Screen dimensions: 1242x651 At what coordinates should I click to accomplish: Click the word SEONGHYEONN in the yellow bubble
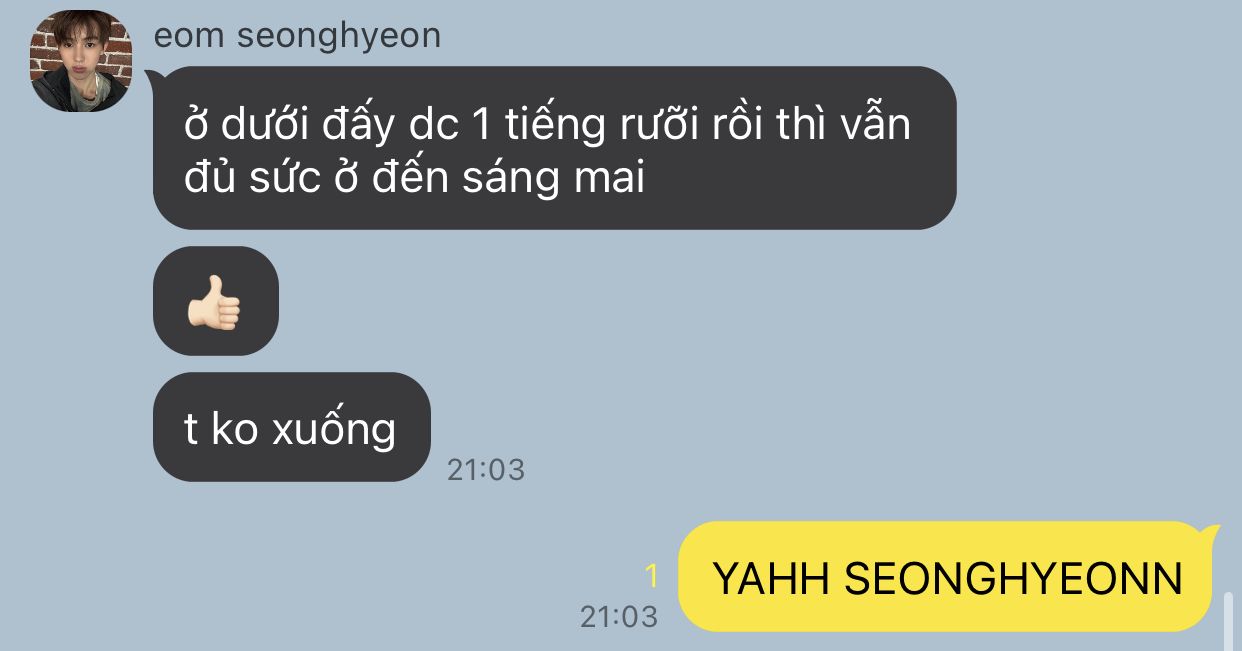tap(1014, 578)
